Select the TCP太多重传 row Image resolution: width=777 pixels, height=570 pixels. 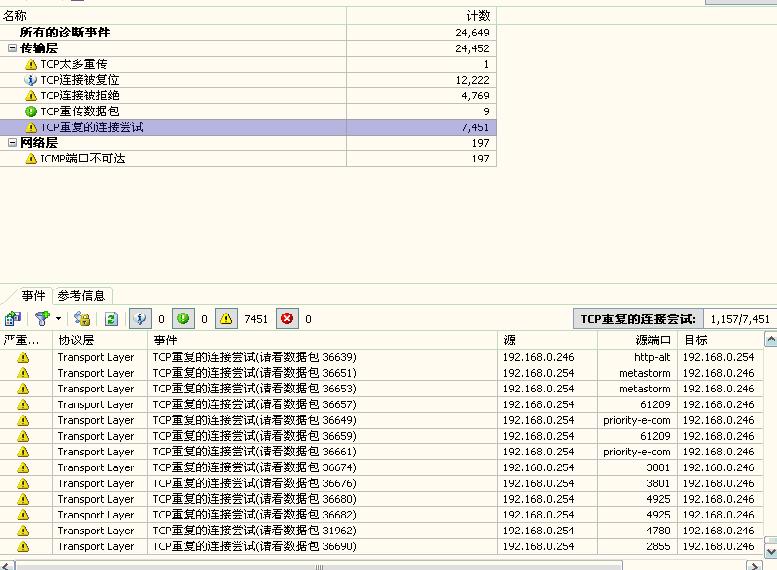(x=248, y=64)
